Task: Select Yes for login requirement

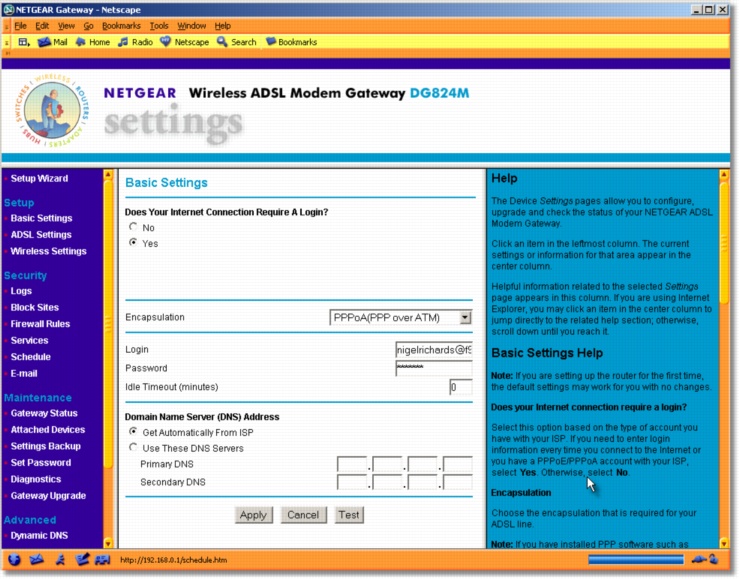Action: click(x=133, y=242)
